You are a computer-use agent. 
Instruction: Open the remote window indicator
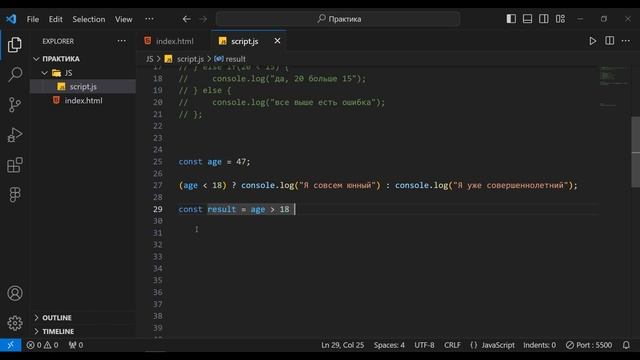[x=11, y=345]
